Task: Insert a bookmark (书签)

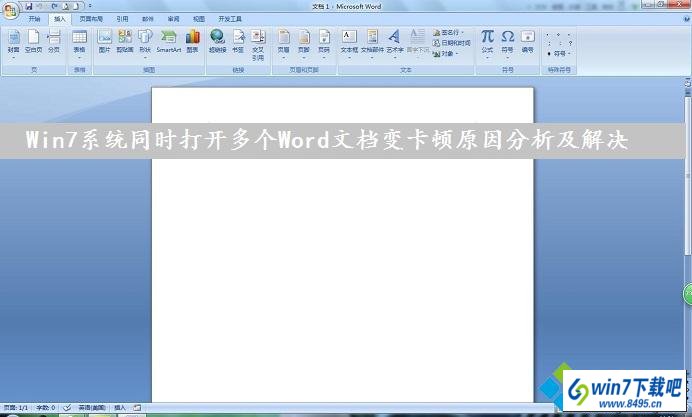Action: click(x=238, y=42)
